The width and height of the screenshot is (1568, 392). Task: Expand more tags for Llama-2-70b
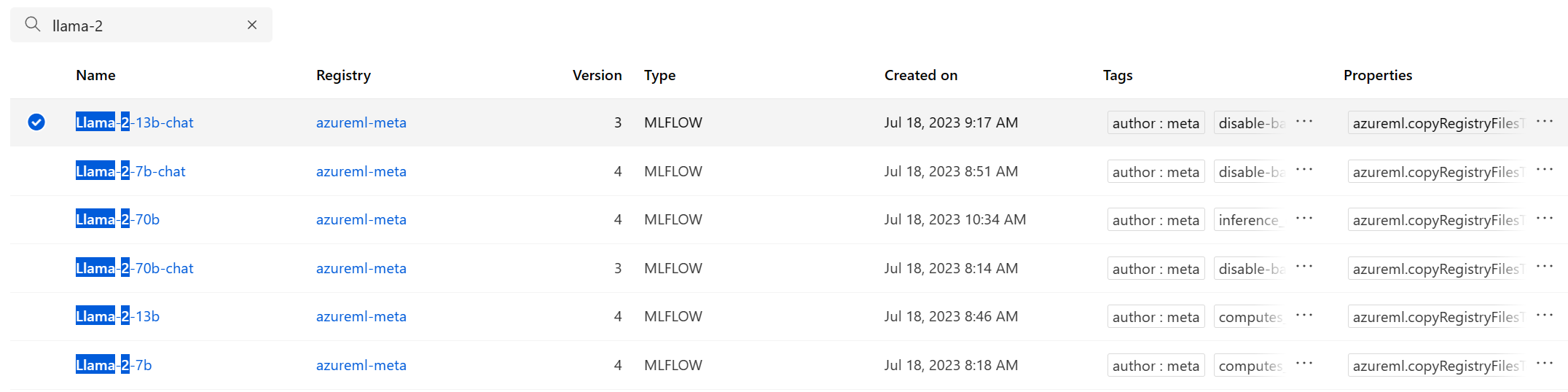(1304, 219)
